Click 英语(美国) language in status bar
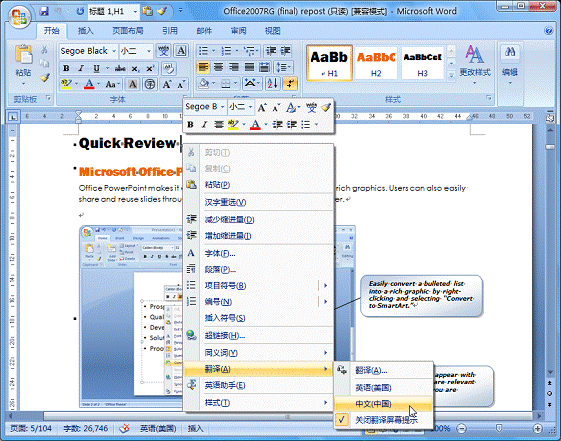The image size is (561, 441). 158,428
